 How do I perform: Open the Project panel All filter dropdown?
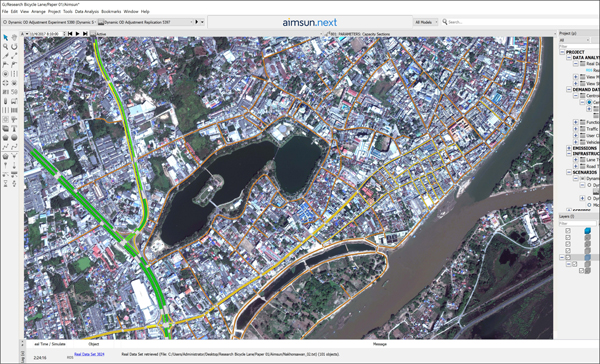tap(574, 40)
